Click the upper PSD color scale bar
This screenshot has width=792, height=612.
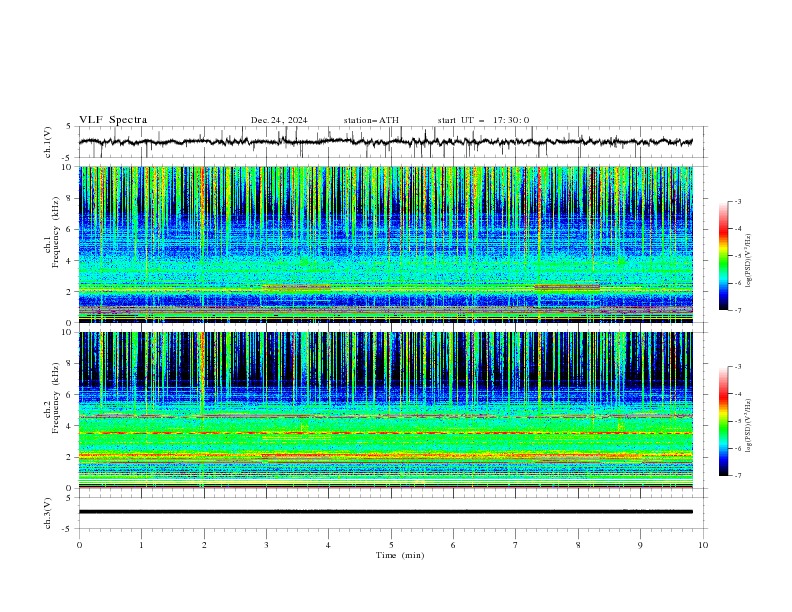[724, 256]
